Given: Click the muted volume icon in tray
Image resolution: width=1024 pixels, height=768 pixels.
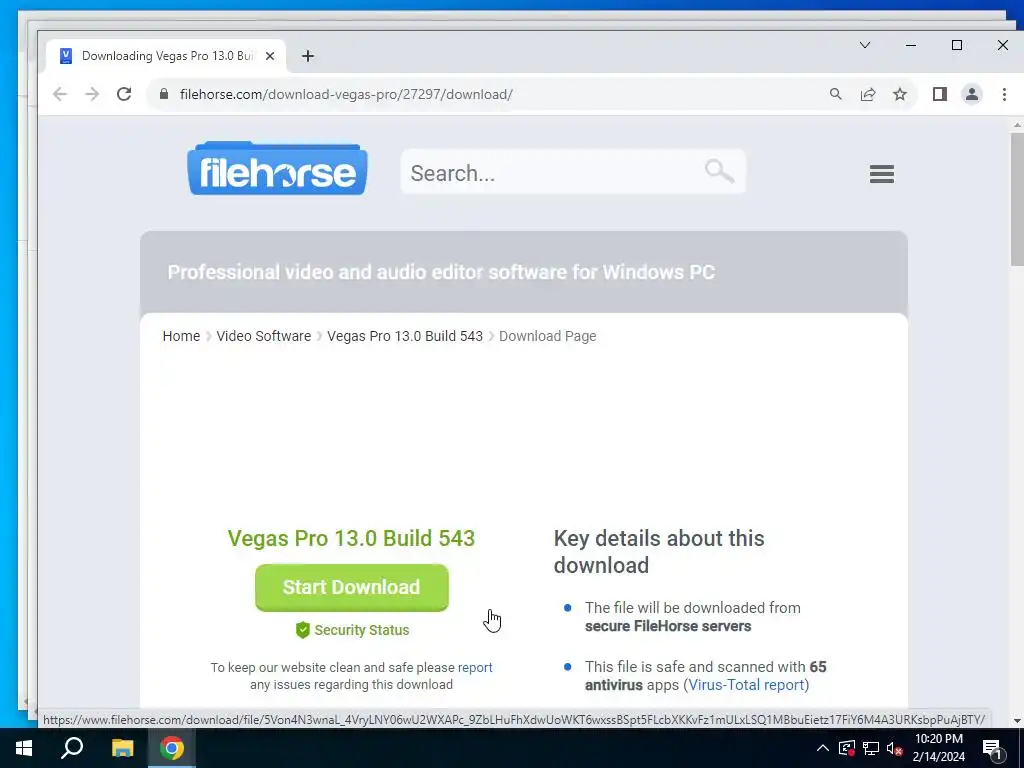Looking at the screenshot, I should [x=894, y=748].
